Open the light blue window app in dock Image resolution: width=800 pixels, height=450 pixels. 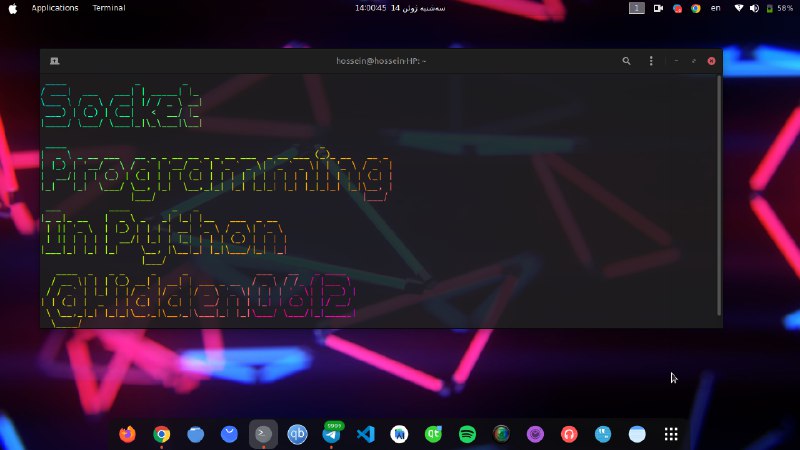pos(637,434)
